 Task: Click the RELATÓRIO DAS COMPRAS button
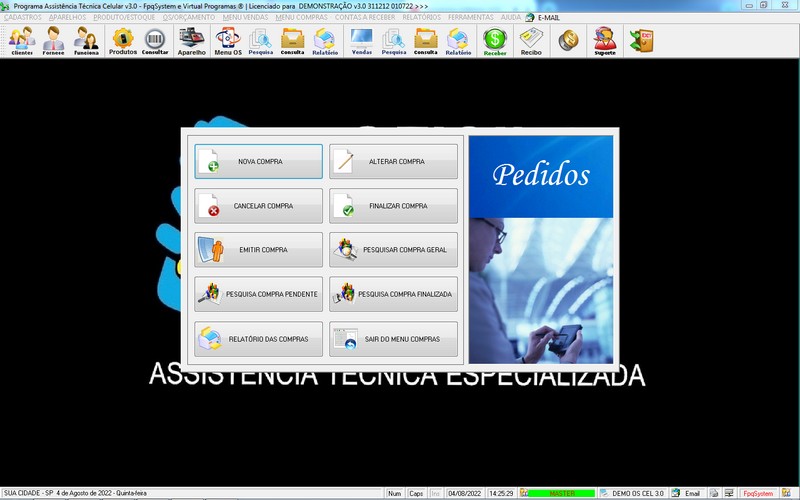258,339
